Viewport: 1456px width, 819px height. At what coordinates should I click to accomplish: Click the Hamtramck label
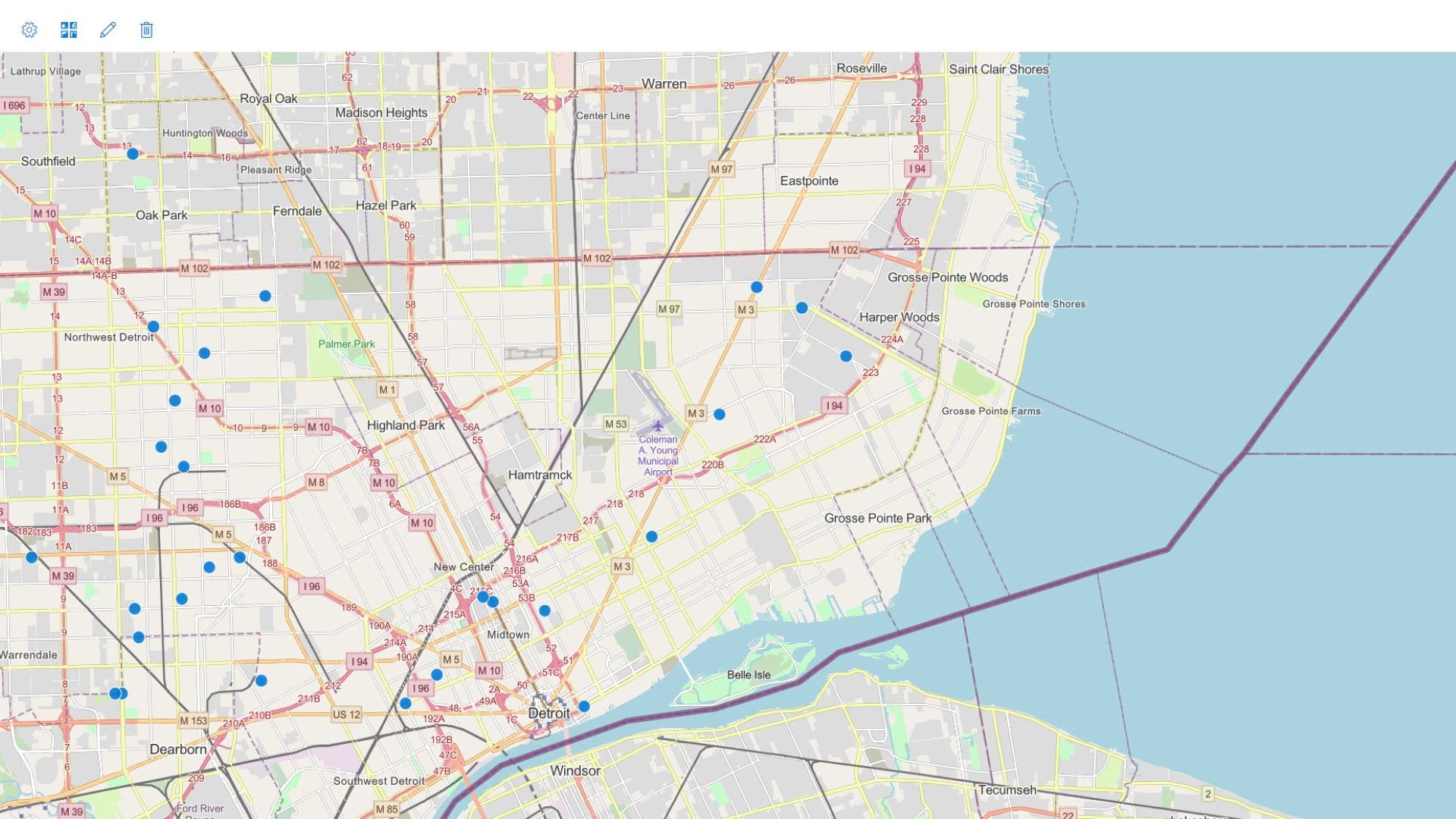tap(540, 475)
